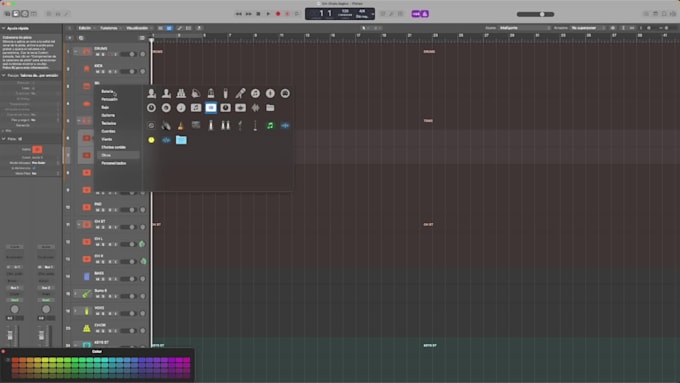
Task: Pick the blue waveform icon beside blue folder
Action: point(166,140)
